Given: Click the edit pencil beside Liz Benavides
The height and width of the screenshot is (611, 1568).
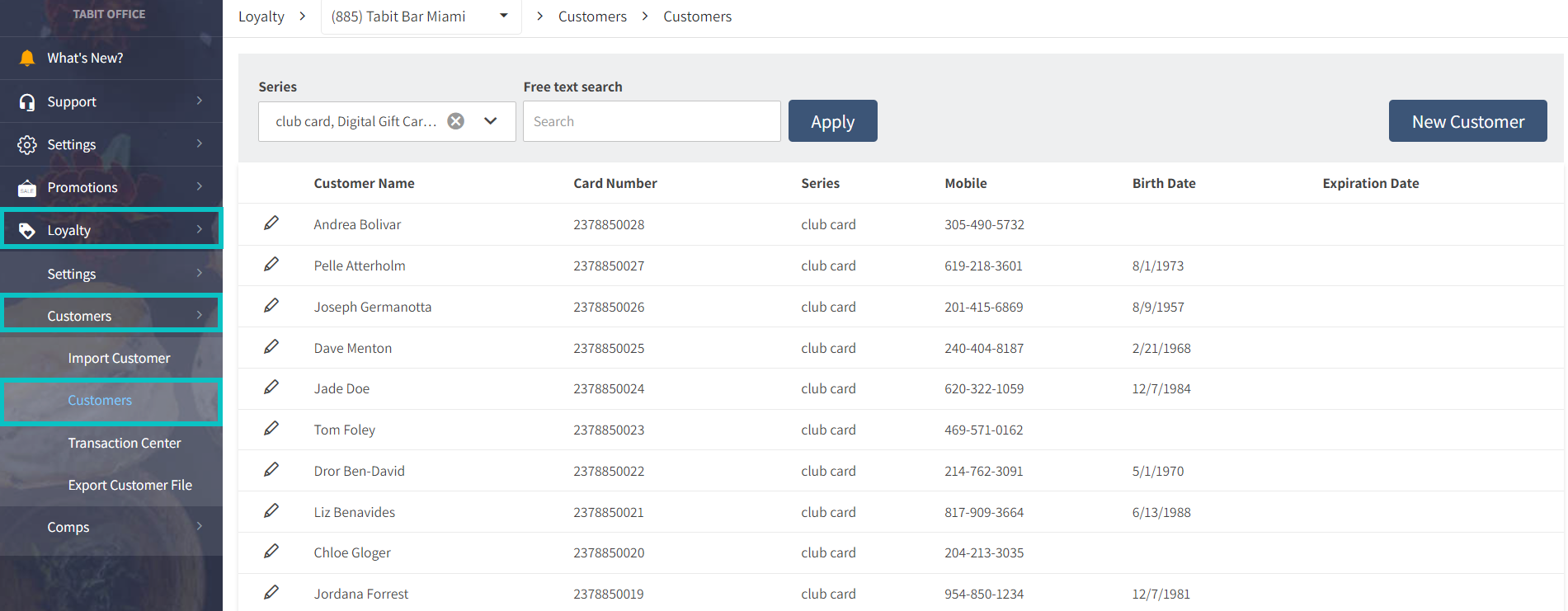Looking at the screenshot, I should 271,511.
